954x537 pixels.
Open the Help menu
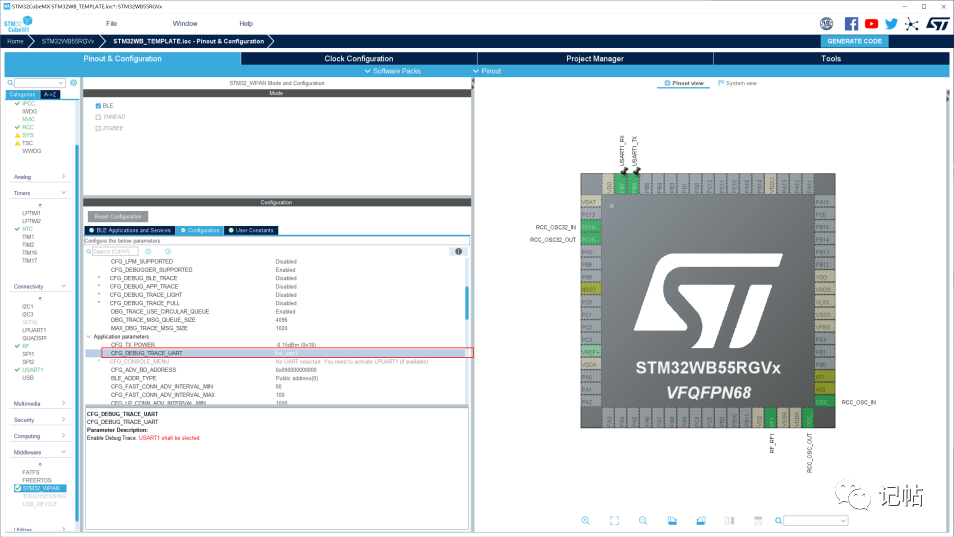tap(246, 24)
